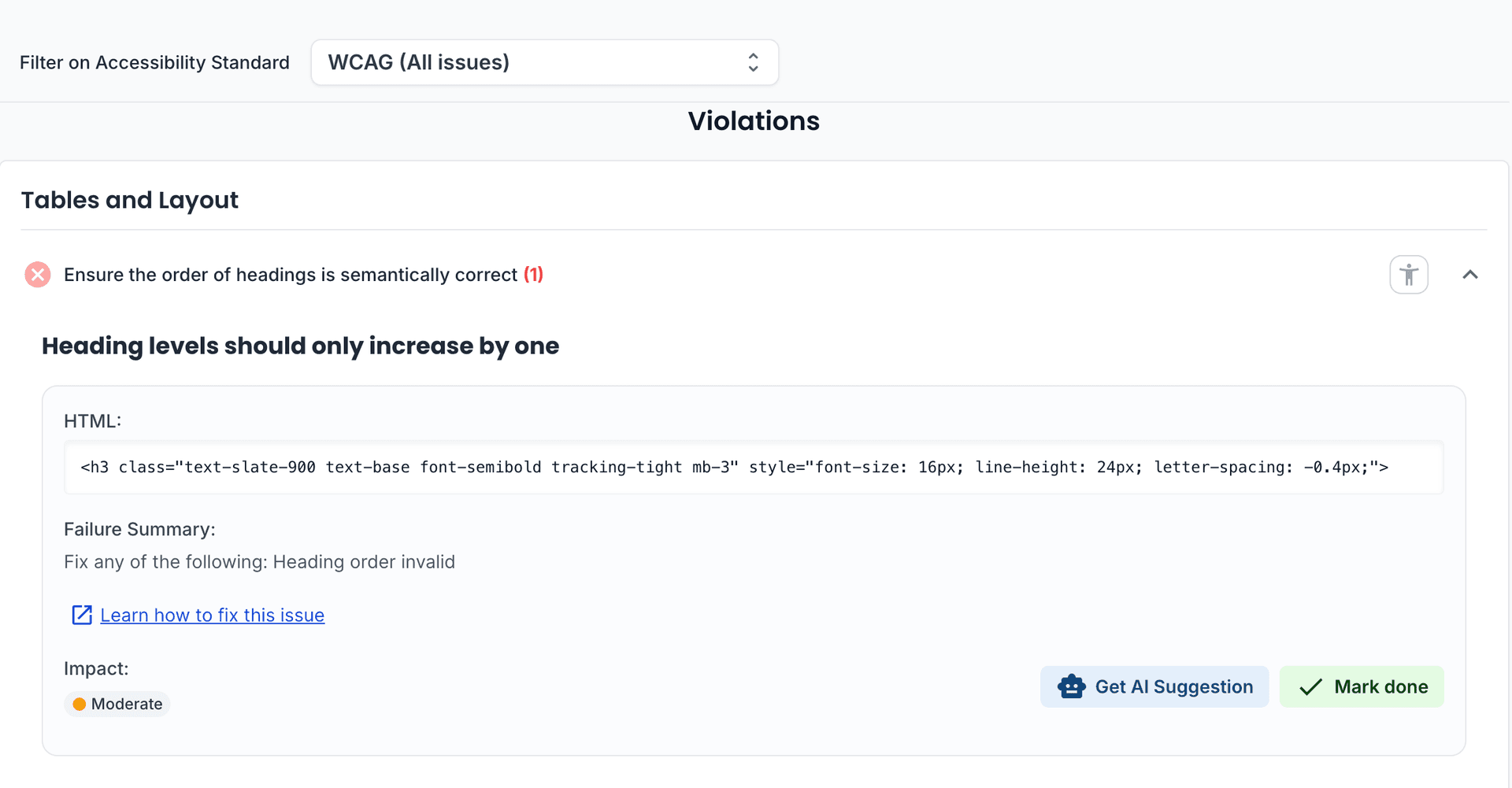Click the Violations page heading
The image size is (1512, 788).
coord(754,121)
